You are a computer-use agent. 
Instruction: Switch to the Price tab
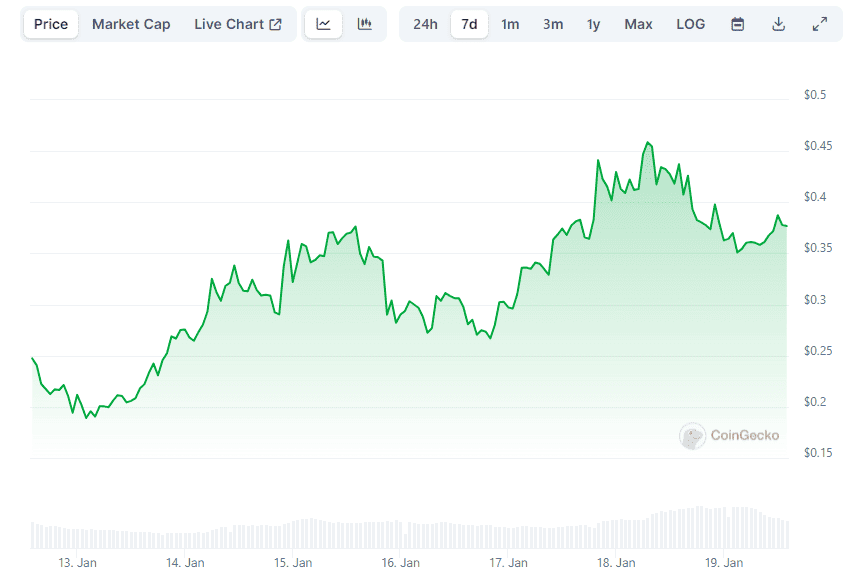[x=51, y=24]
